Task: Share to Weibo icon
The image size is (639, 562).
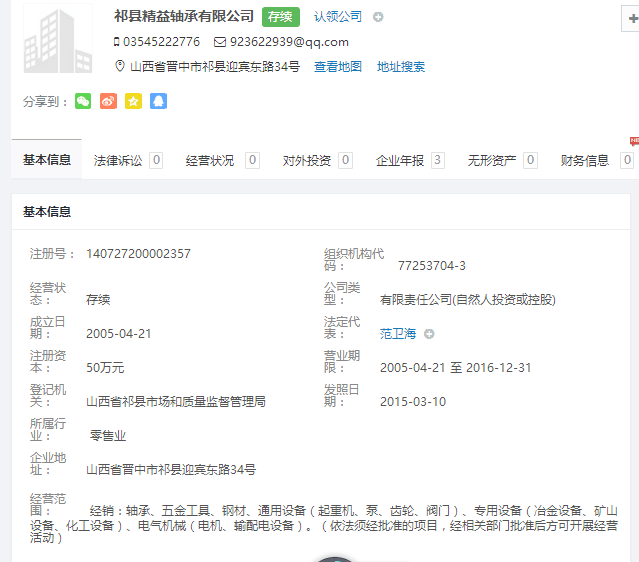Action: click(x=108, y=101)
